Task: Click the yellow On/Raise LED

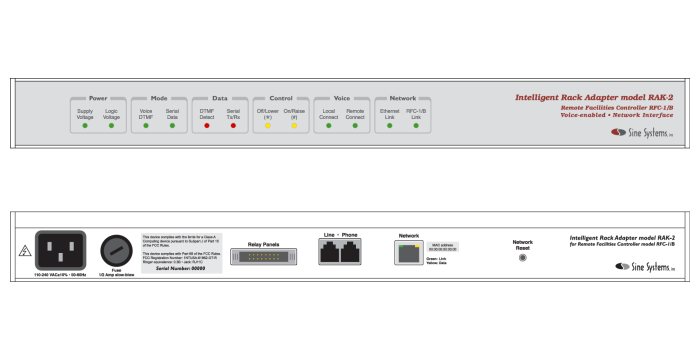Action: coord(294,126)
